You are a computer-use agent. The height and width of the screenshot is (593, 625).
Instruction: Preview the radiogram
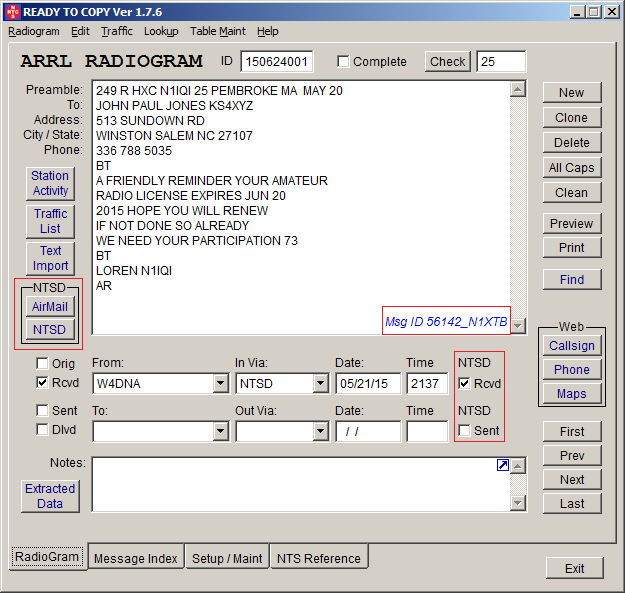point(572,224)
